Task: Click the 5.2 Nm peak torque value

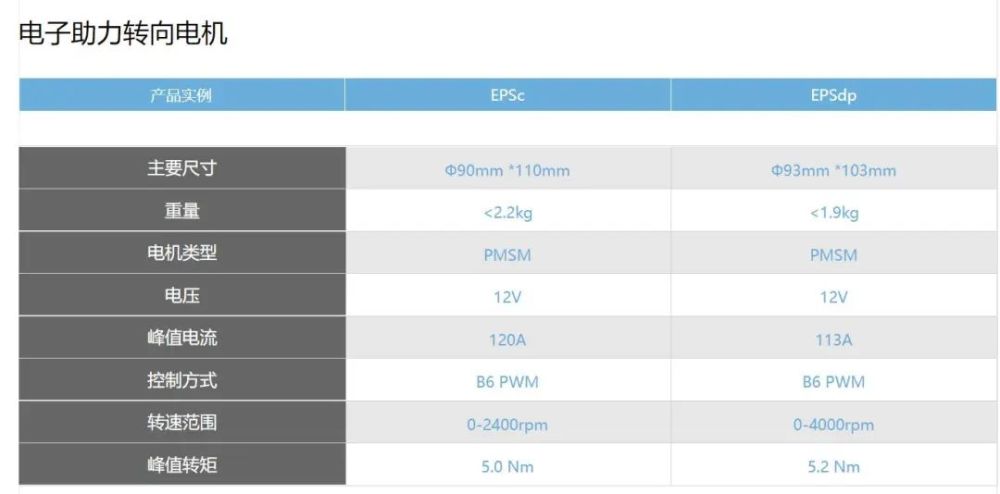Action: 834,467
